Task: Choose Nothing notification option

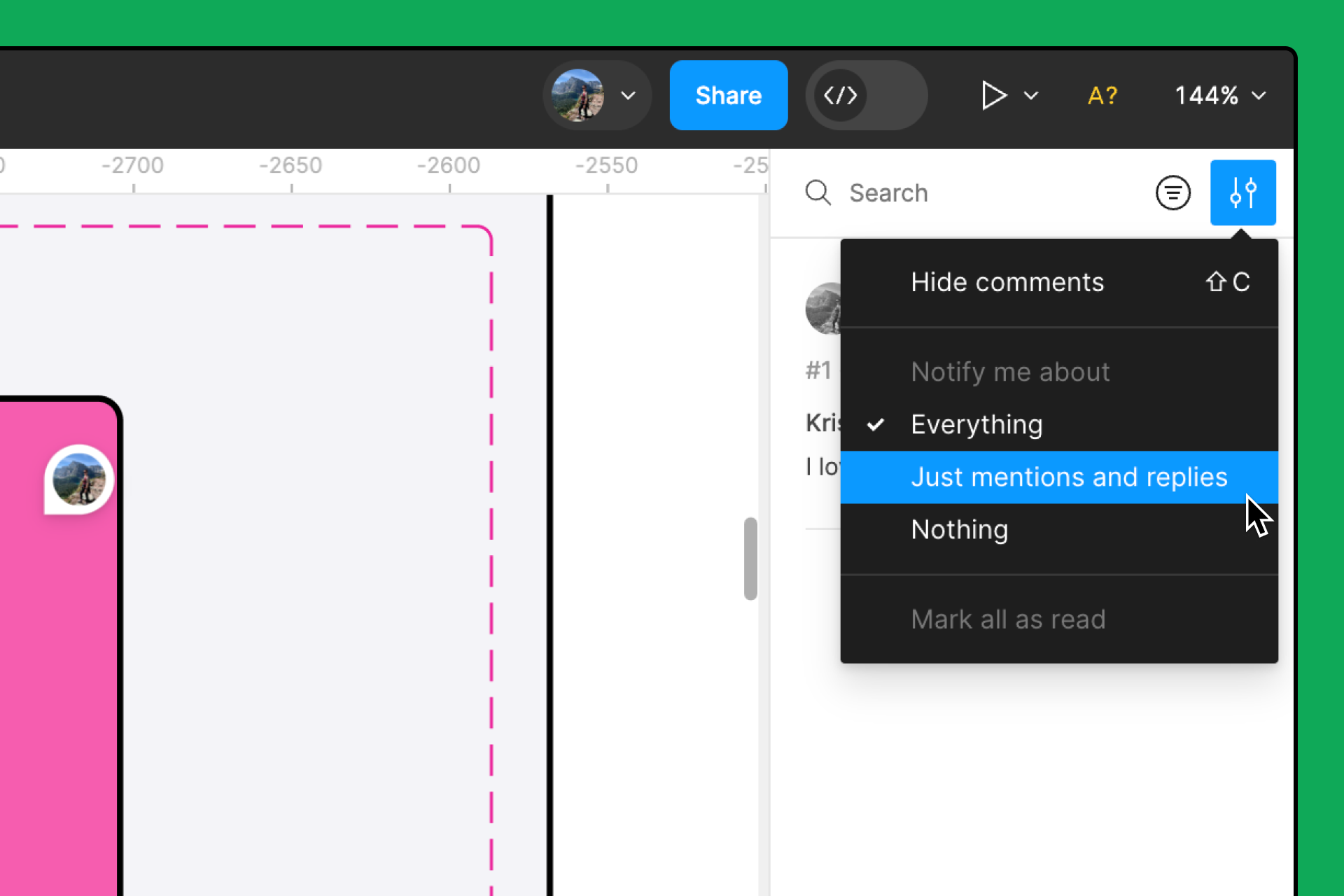Action: pos(1059,529)
